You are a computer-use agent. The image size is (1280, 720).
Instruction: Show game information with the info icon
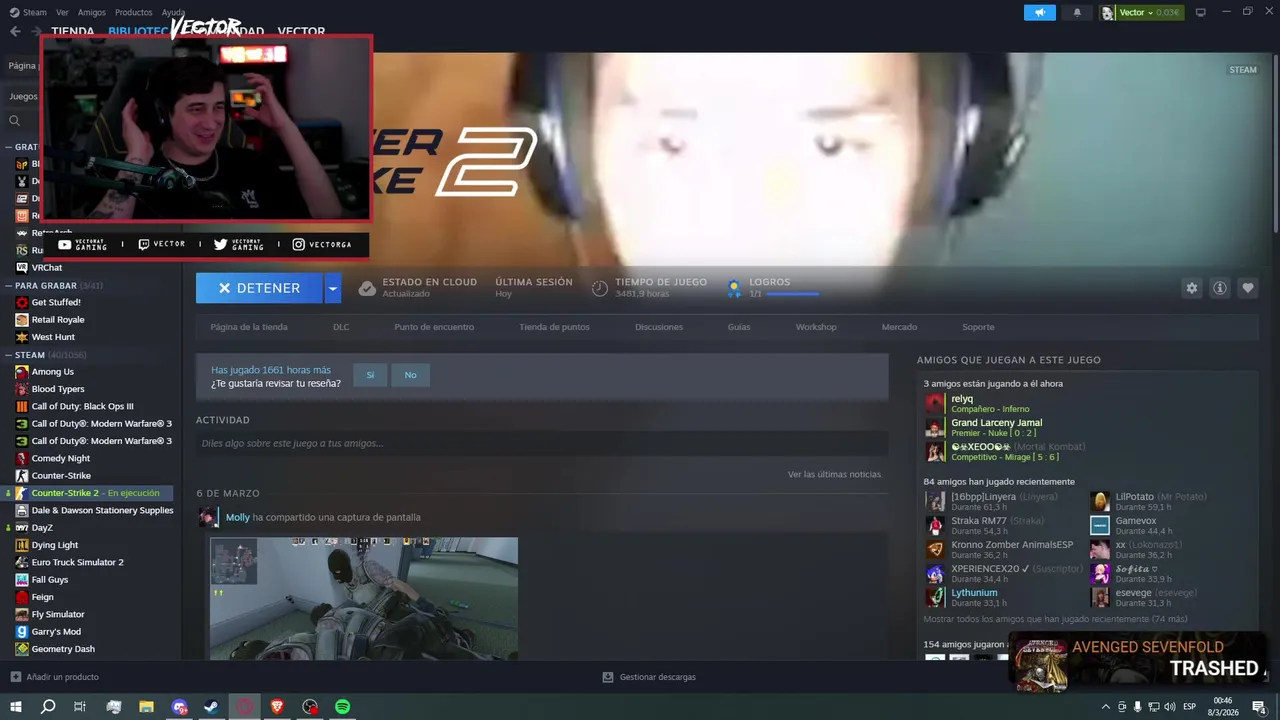click(x=1219, y=288)
